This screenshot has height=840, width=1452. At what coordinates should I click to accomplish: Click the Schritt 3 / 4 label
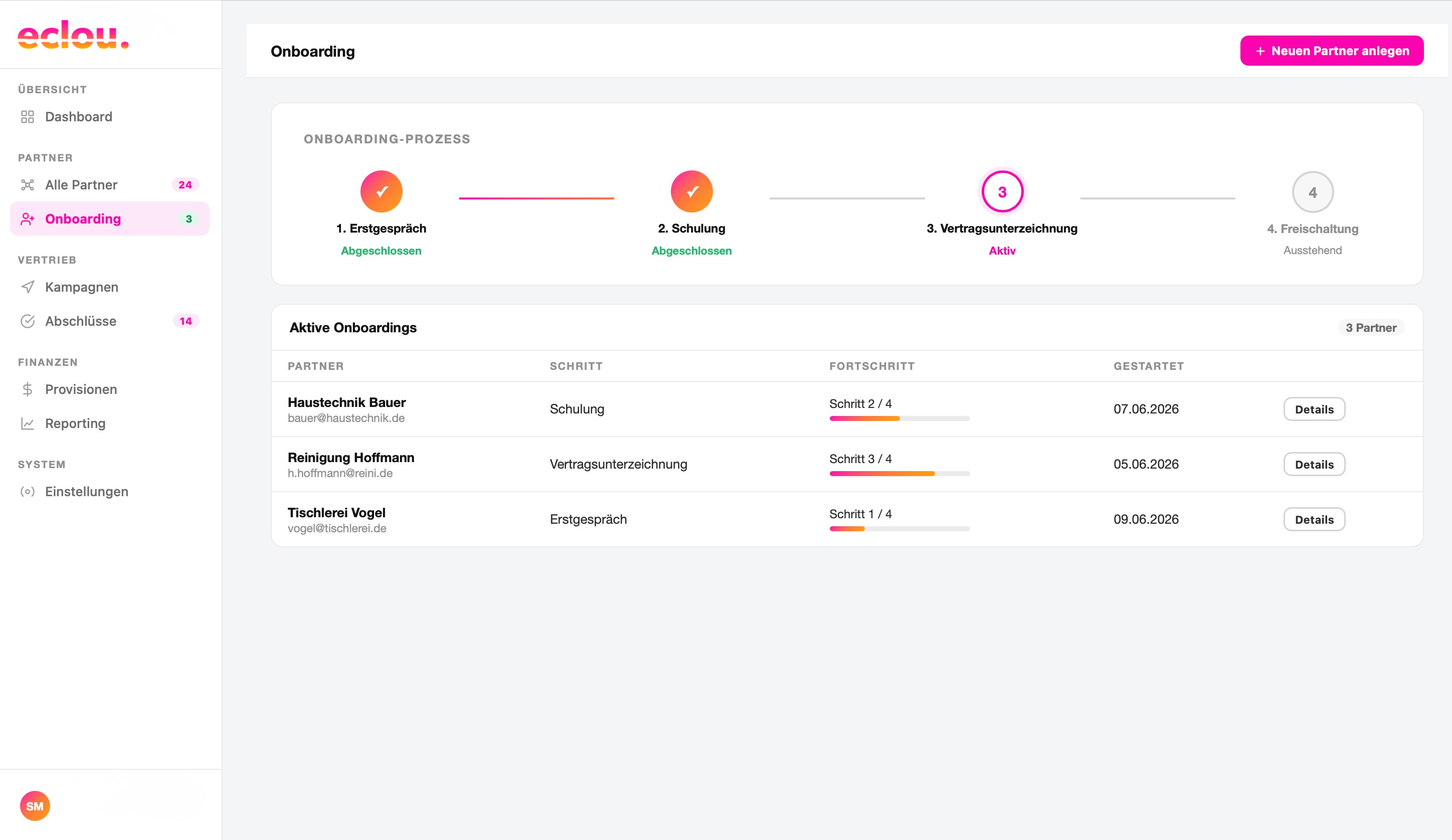[860, 459]
